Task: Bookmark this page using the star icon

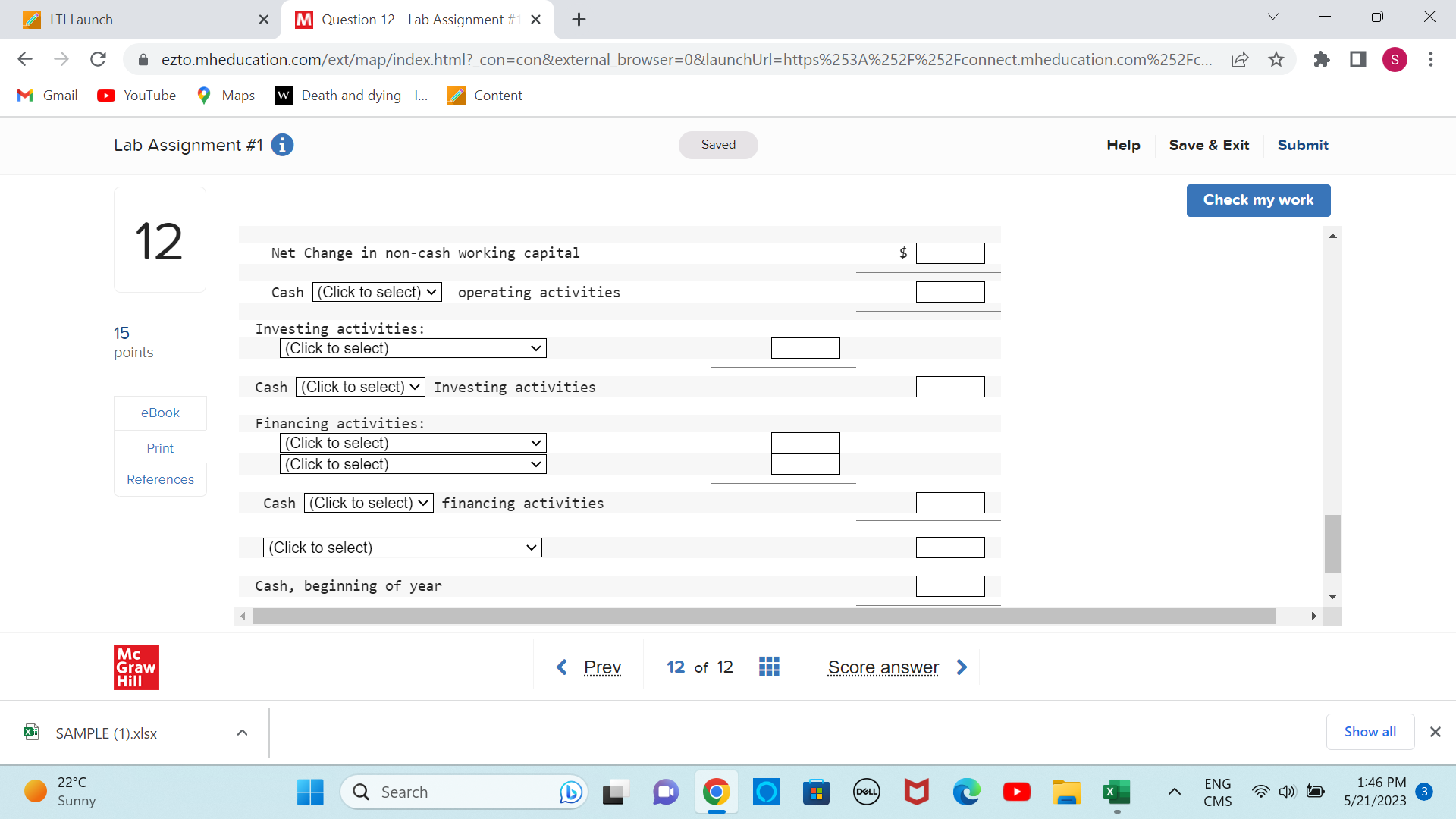Action: (1276, 59)
